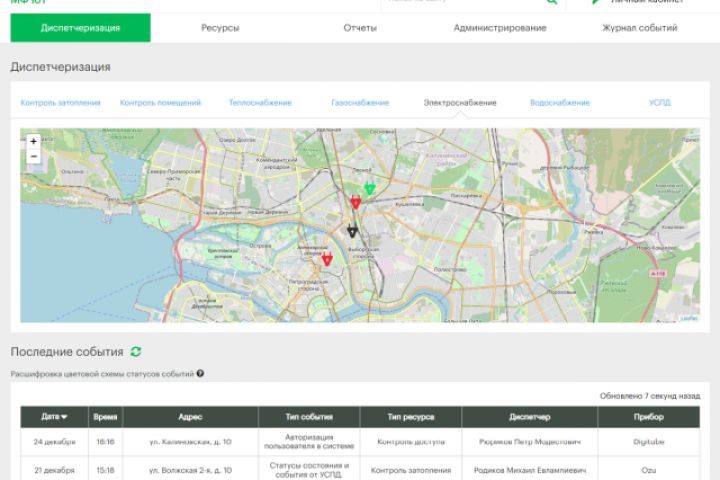Viewport: 720px width, 480px height.
Task: Switch to УСПД subtab
Action: (659, 102)
